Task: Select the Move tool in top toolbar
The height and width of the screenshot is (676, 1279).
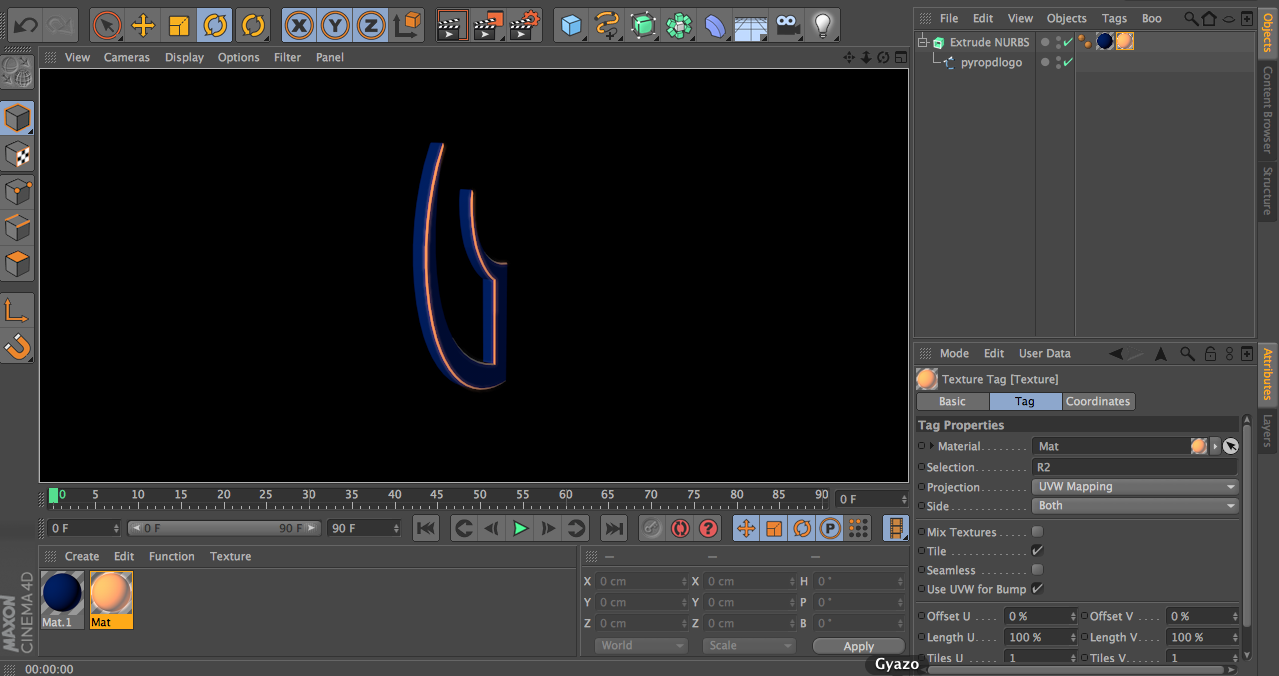Action: (x=143, y=25)
